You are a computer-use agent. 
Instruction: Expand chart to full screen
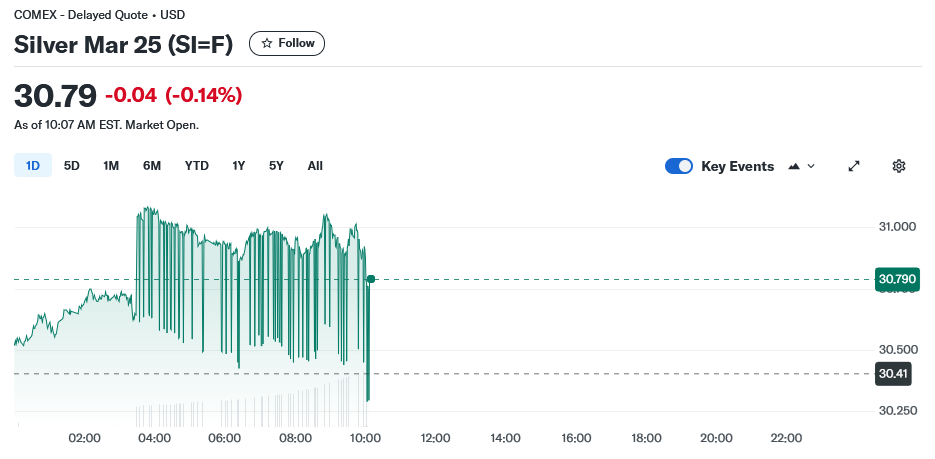[854, 166]
